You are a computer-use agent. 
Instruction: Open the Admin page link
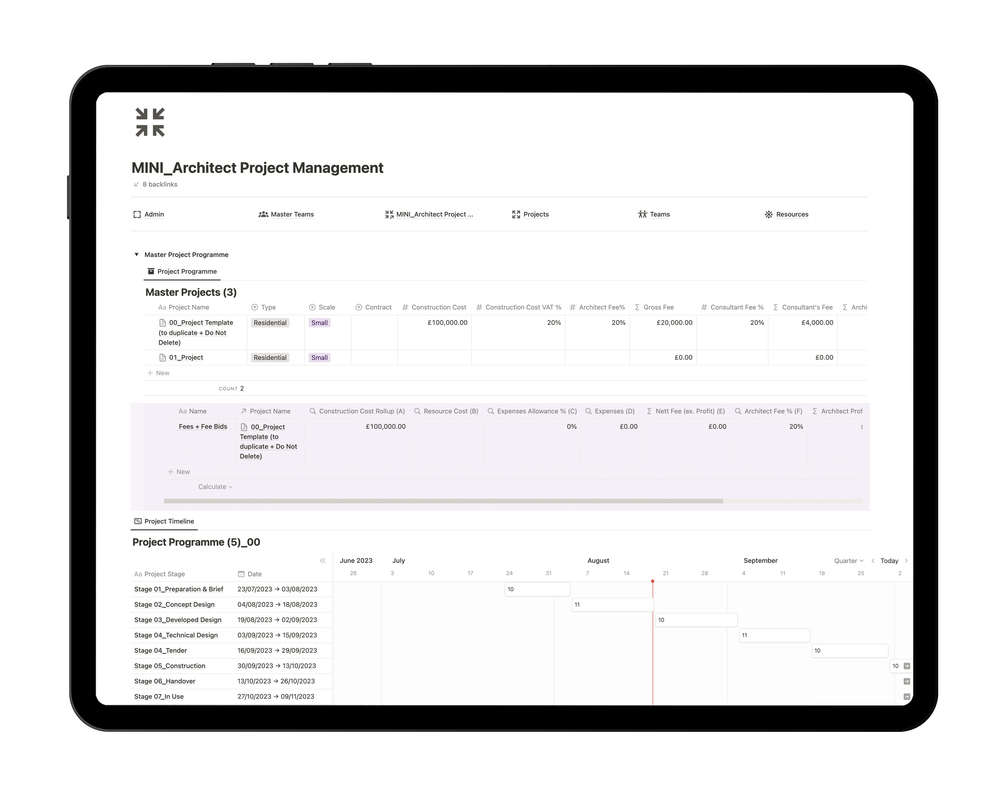149,215
